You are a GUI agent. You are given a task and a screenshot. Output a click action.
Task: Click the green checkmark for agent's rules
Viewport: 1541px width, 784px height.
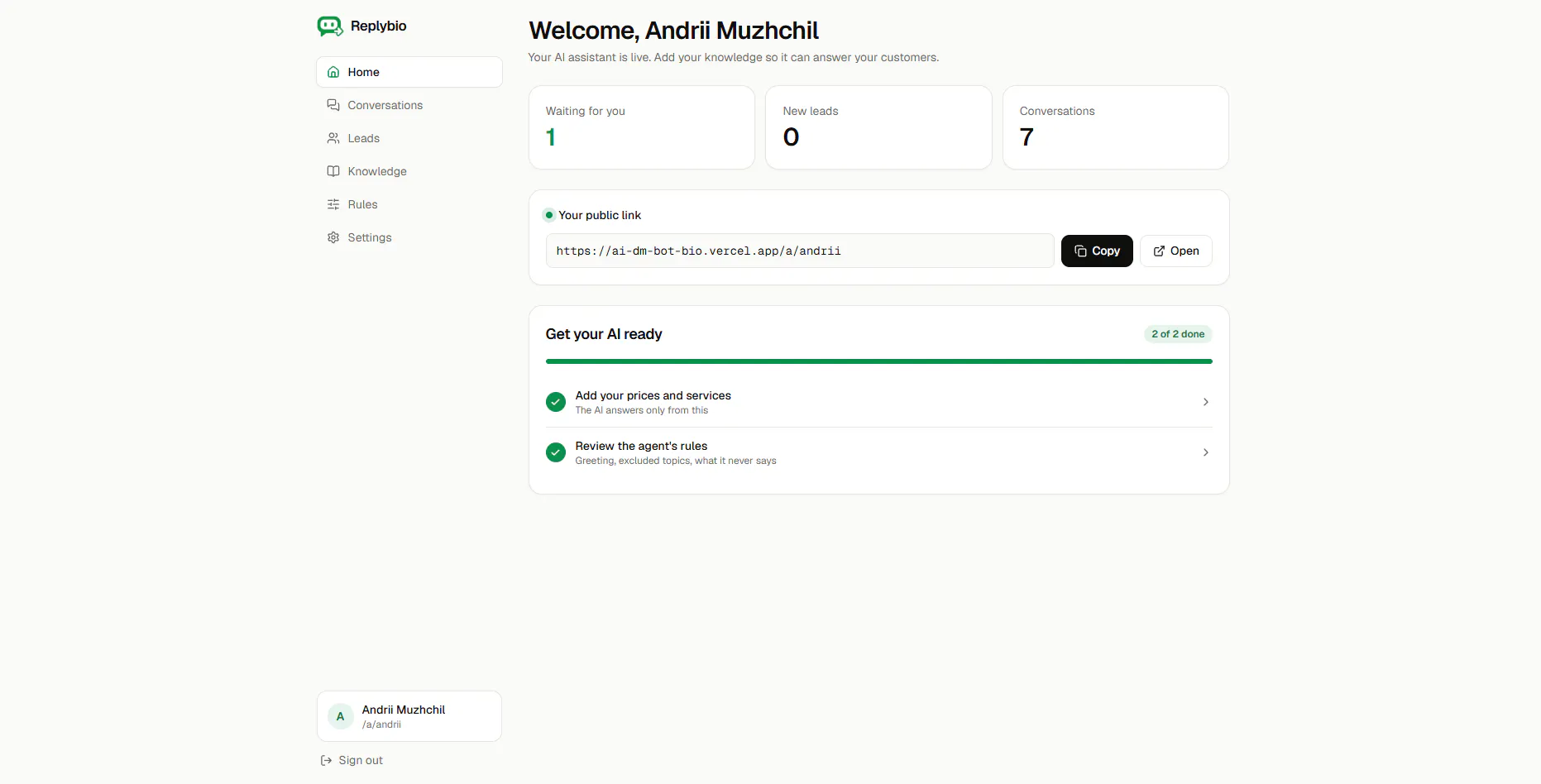(x=556, y=452)
